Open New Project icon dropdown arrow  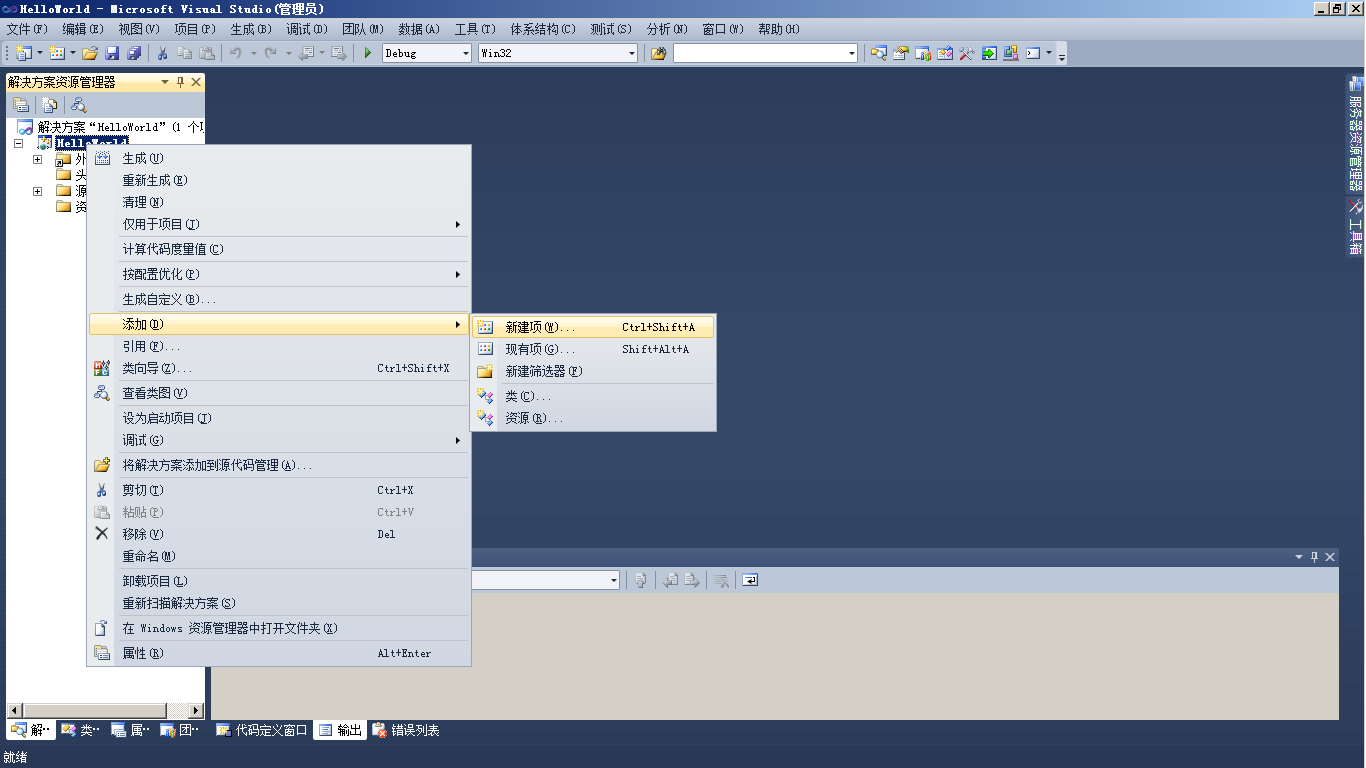coord(40,53)
